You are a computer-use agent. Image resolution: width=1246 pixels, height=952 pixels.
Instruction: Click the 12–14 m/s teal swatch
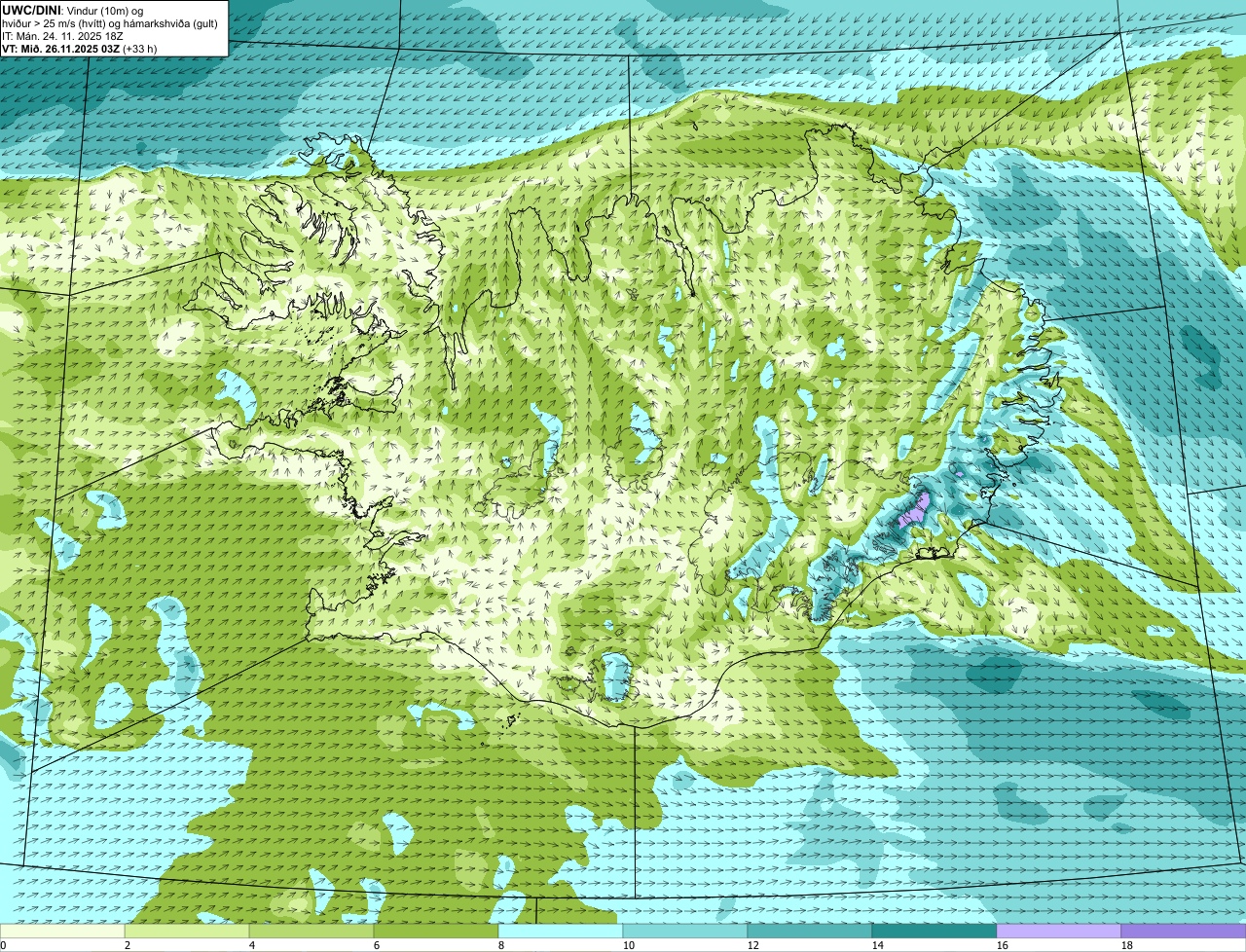[810, 932]
